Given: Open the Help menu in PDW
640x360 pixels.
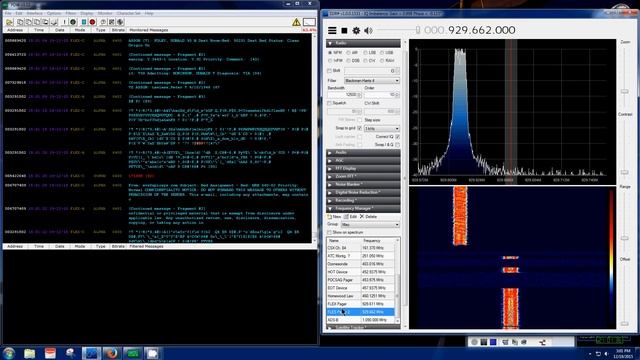Looking at the screenshot, I should (x=149, y=13).
